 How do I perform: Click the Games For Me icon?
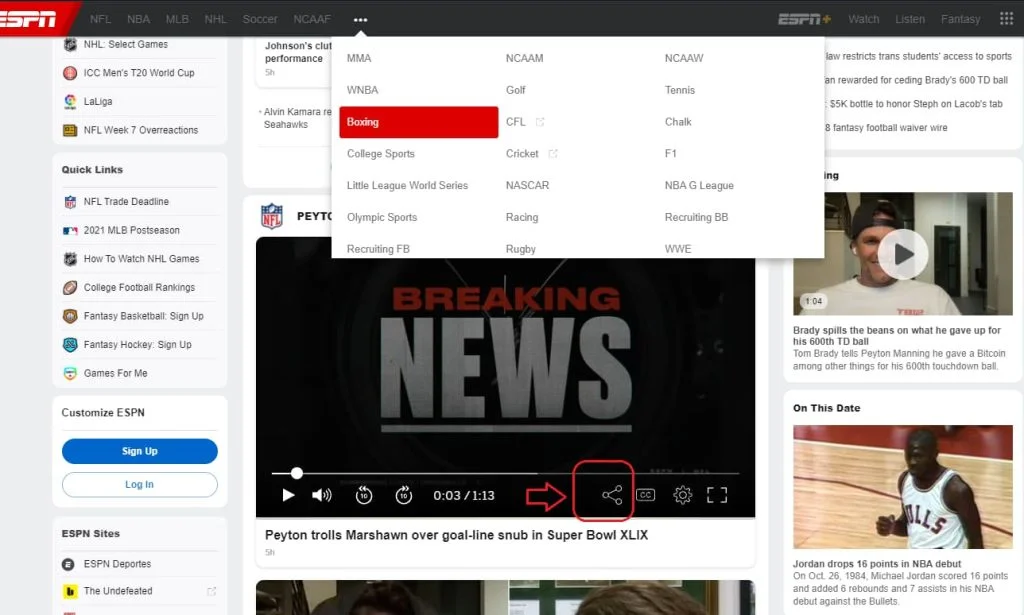pos(70,373)
